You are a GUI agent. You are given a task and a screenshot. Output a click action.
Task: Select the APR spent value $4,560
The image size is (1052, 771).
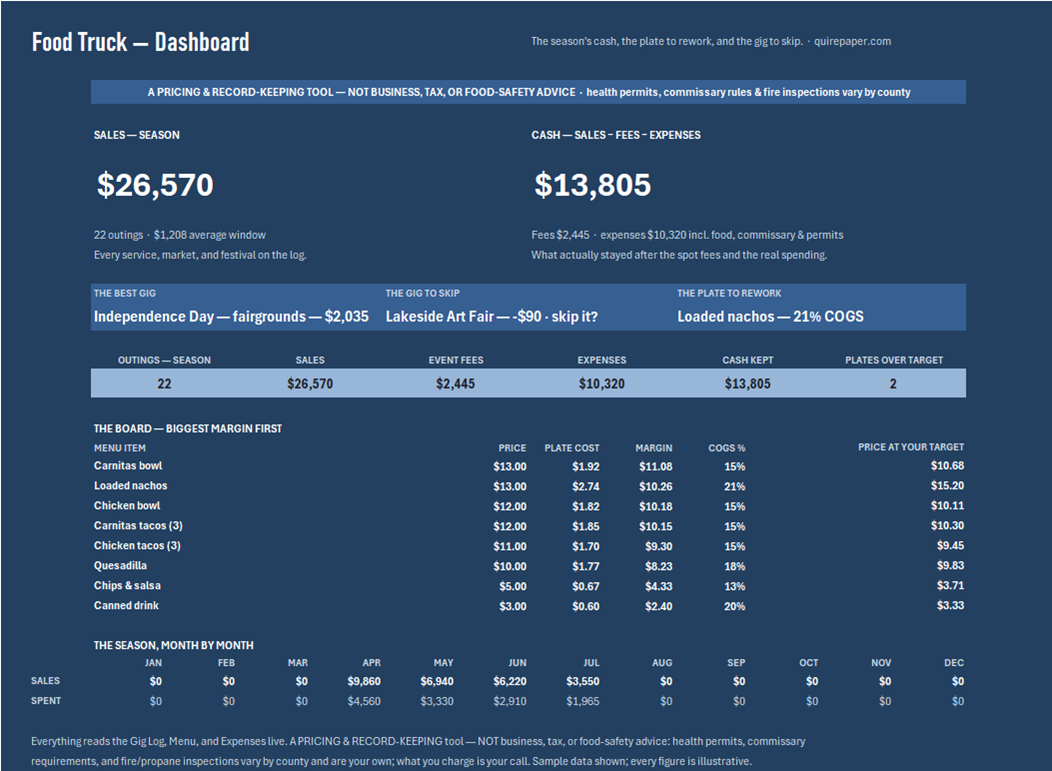tap(364, 701)
